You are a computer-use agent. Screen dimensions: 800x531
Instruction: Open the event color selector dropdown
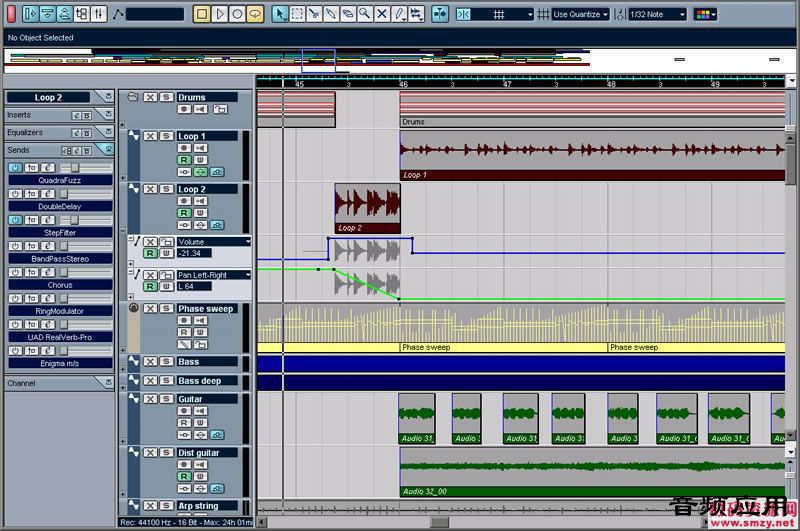point(706,14)
